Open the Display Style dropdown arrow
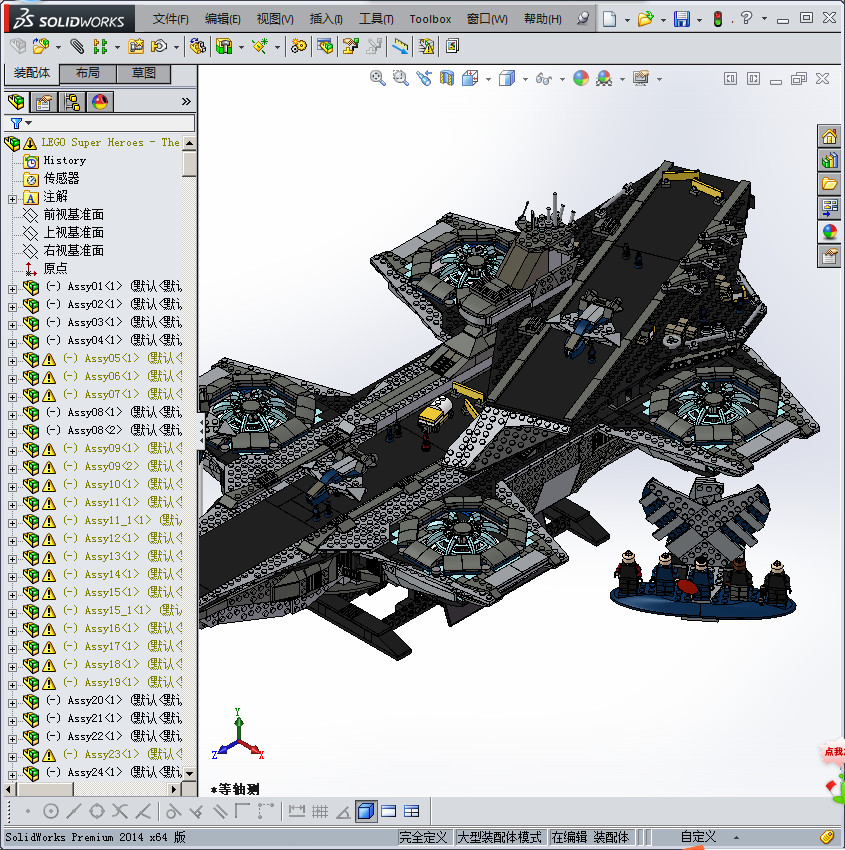The image size is (845, 850). pyautogui.click(x=525, y=79)
